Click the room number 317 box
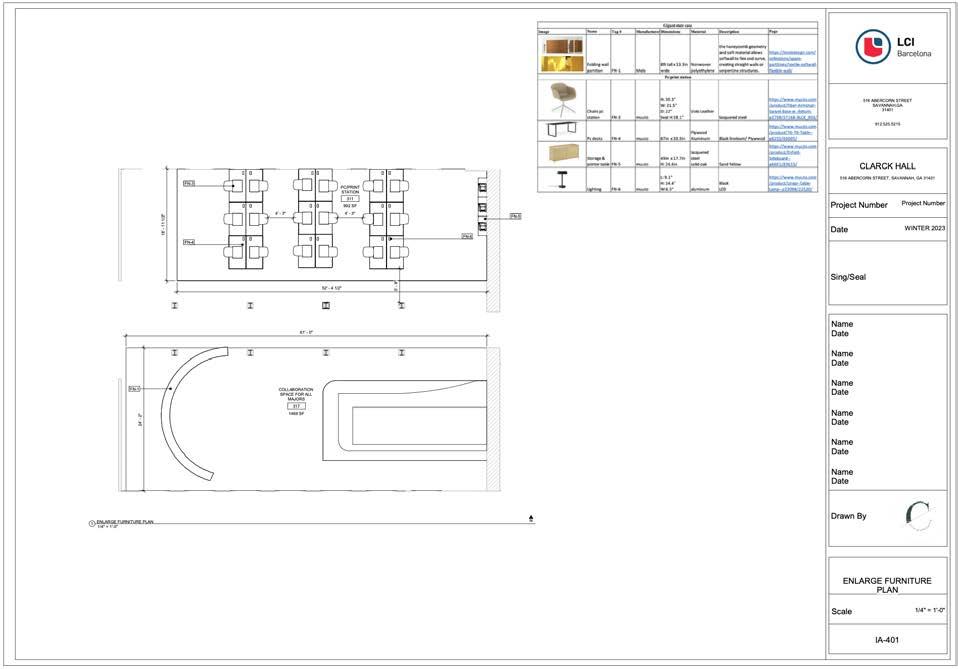This screenshot has height=669, width=958. click(x=296, y=406)
